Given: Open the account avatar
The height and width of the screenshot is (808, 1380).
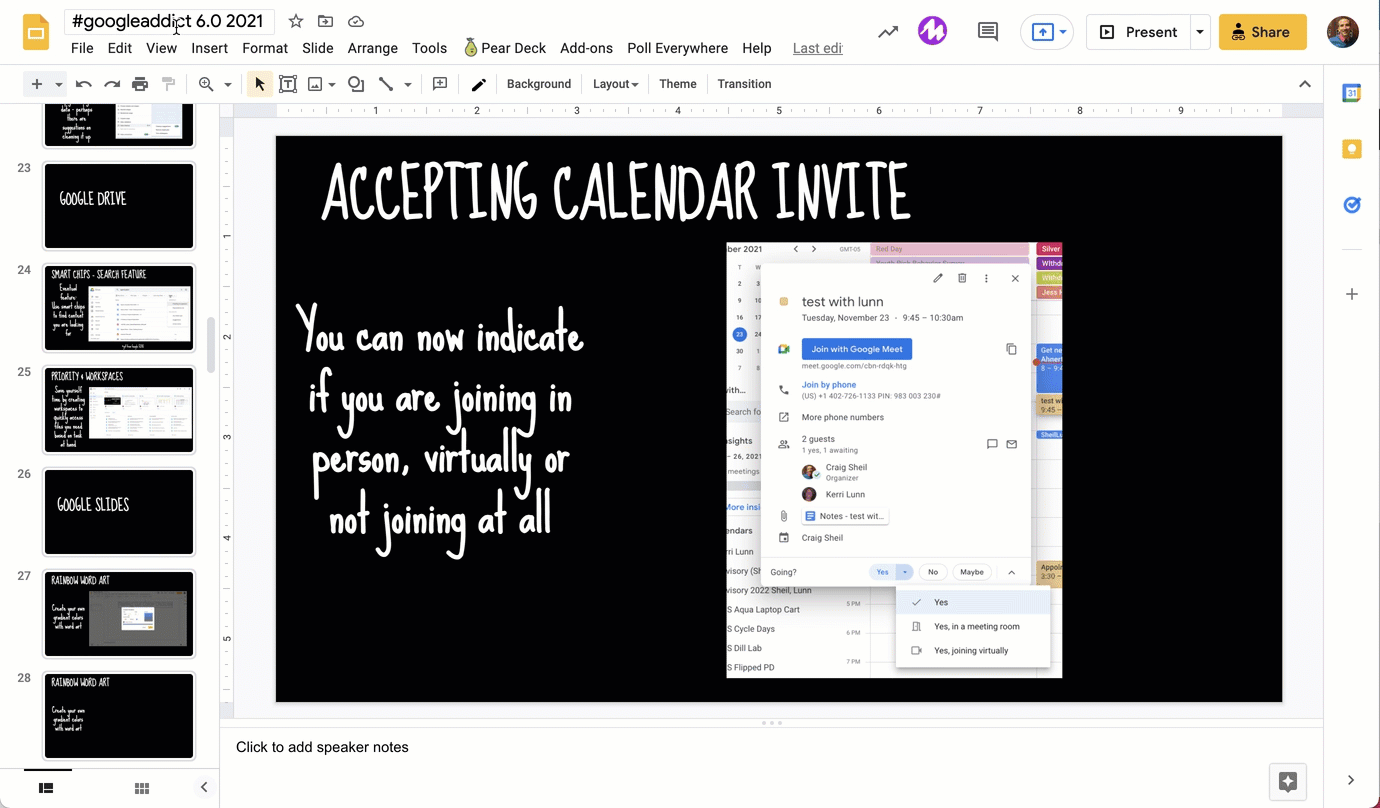Looking at the screenshot, I should click(x=1343, y=32).
